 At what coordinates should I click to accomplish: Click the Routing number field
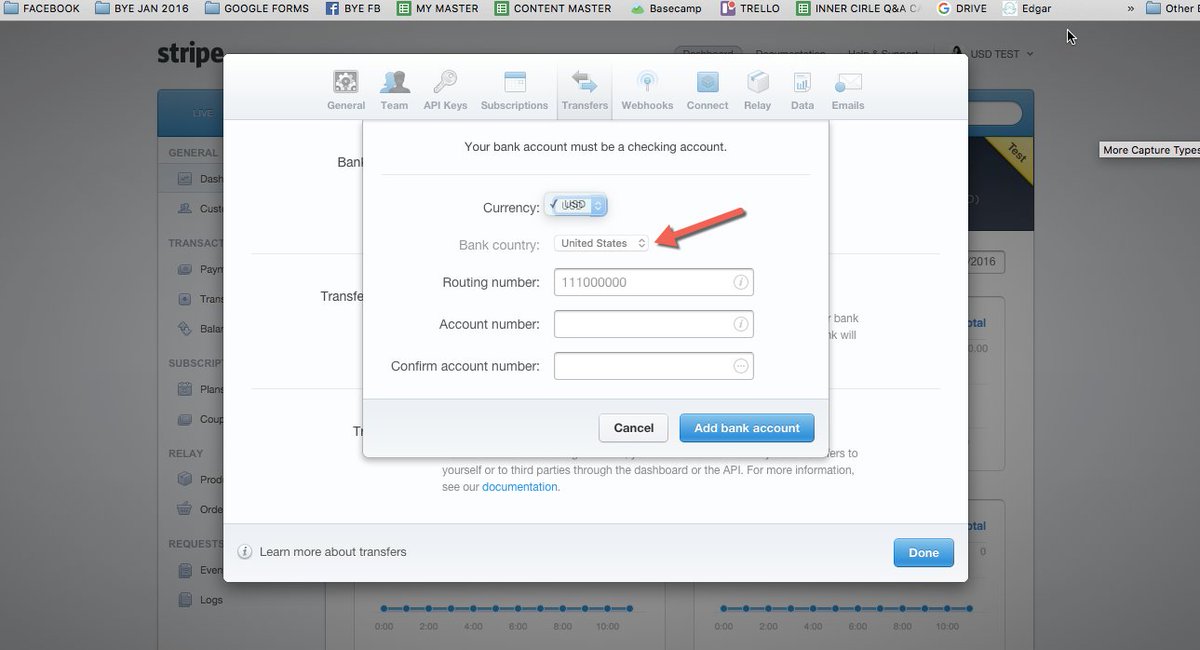(653, 282)
